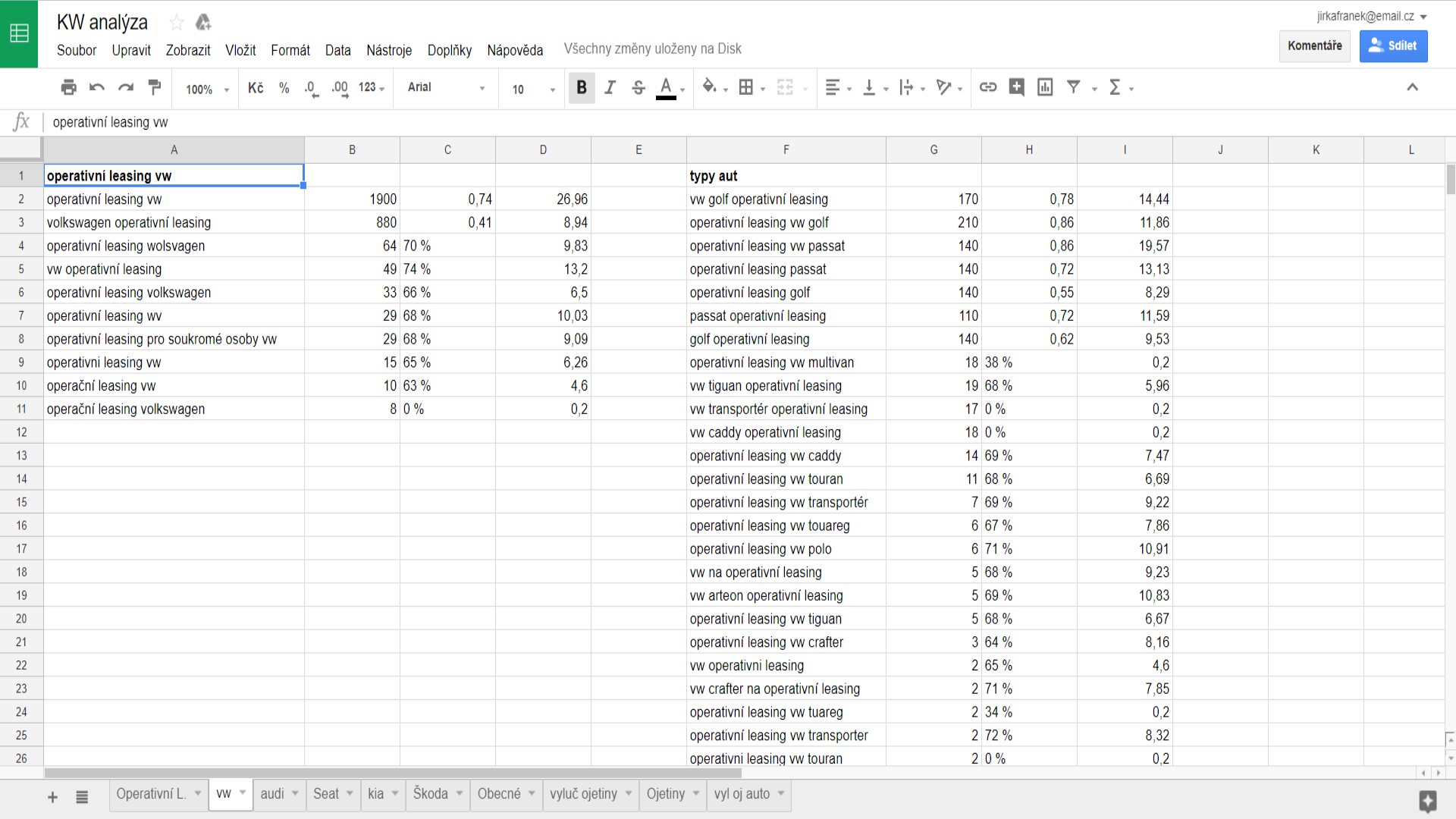Decrease decimal places
This screenshot has height=819, width=1456.
point(311,88)
